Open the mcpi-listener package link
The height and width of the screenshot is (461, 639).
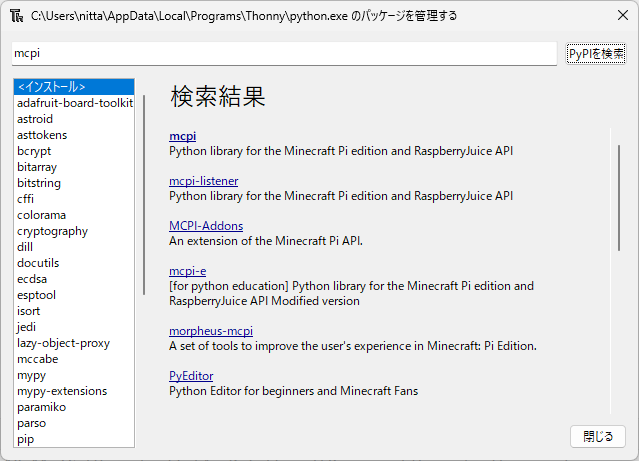204,181
